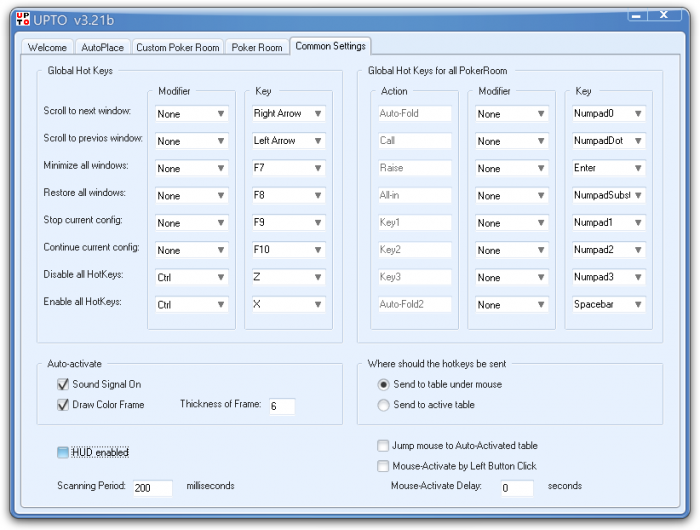The image size is (700, 530).
Task: Click the Thickness of Frame field
Action: [x=282, y=406]
